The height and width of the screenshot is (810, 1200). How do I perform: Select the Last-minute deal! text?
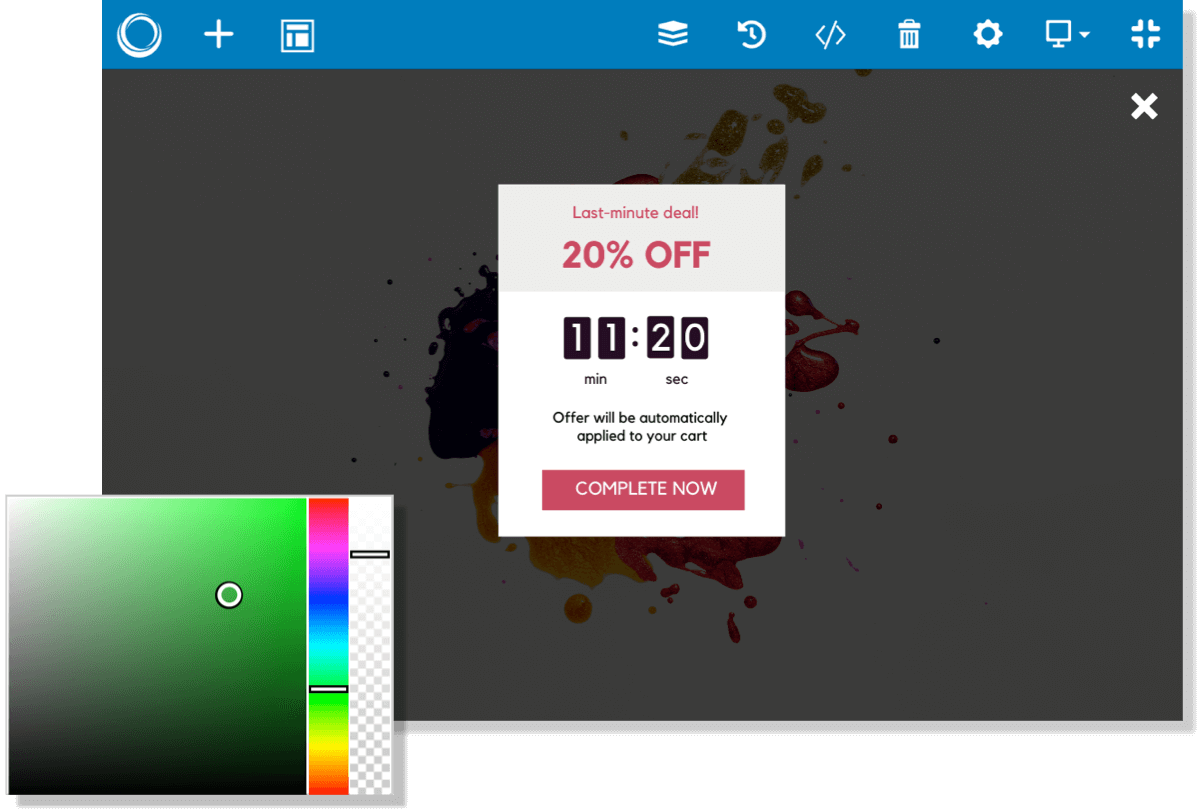coord(636,212)
